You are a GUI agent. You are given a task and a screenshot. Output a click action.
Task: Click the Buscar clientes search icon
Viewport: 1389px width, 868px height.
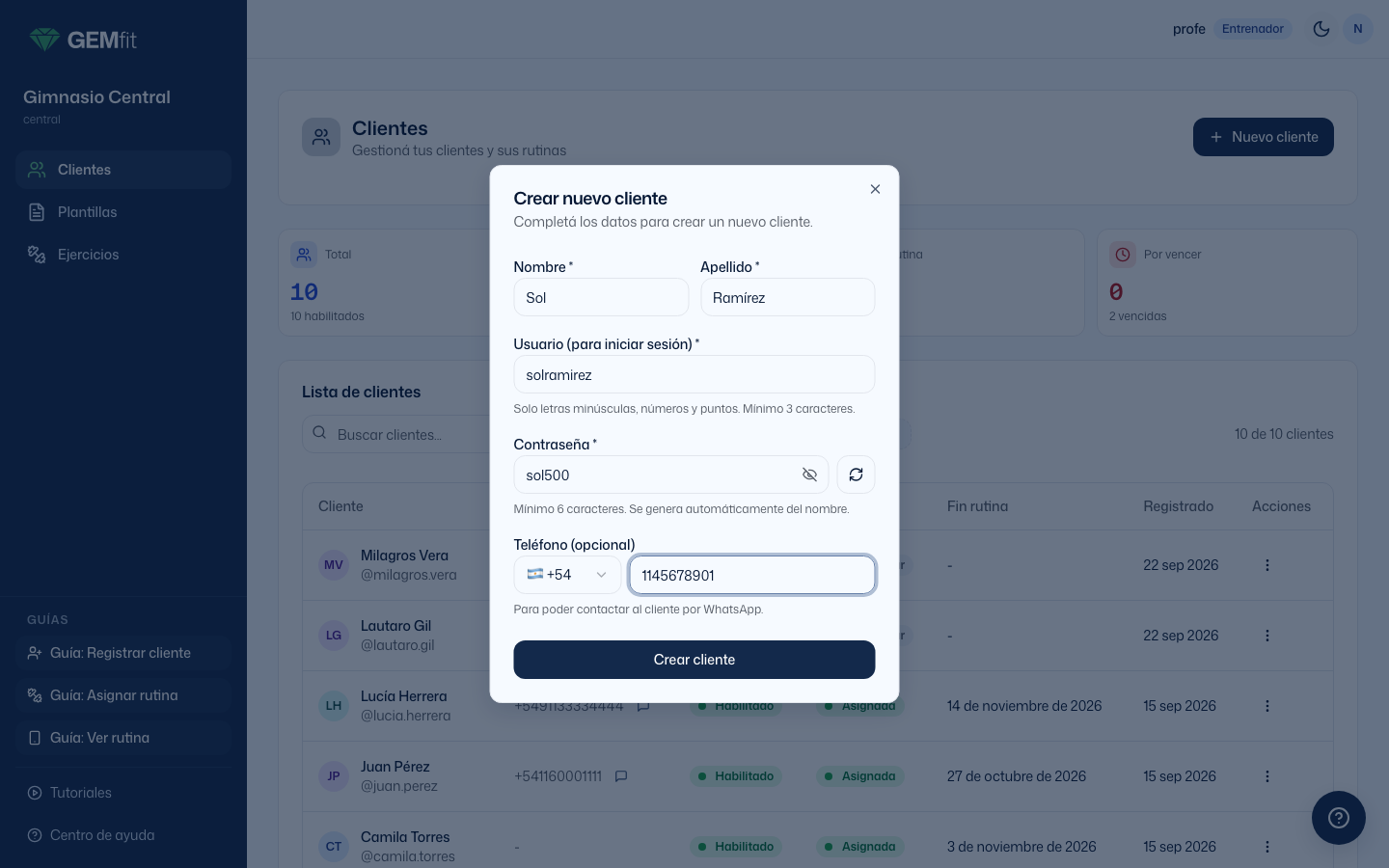319,434
